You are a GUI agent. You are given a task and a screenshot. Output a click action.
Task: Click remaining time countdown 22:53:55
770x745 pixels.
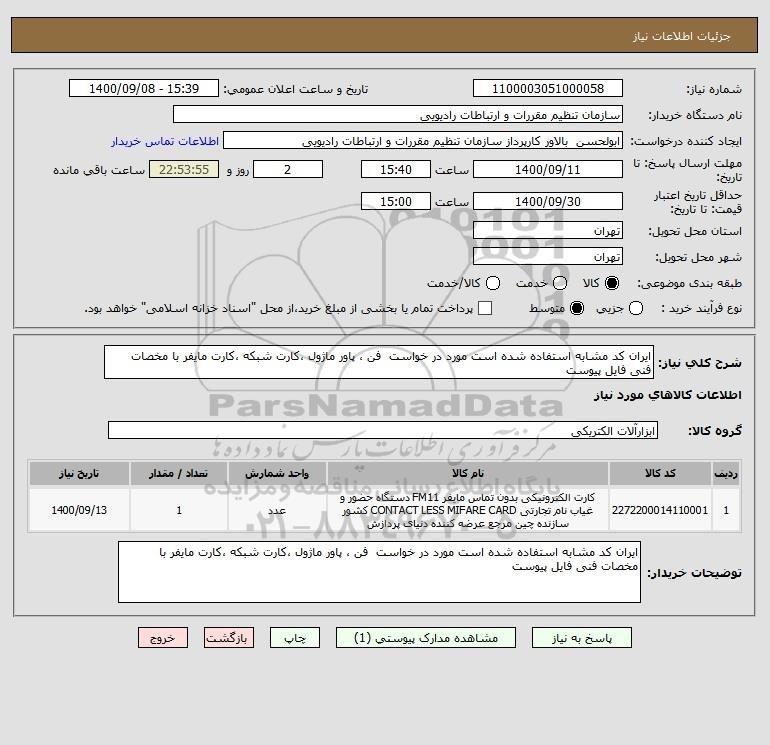tap(184, 169)
